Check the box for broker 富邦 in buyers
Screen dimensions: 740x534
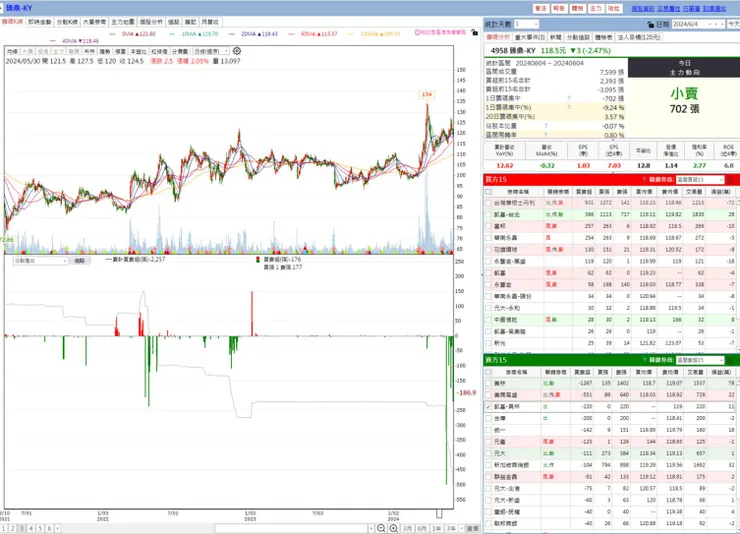point(488,226)
